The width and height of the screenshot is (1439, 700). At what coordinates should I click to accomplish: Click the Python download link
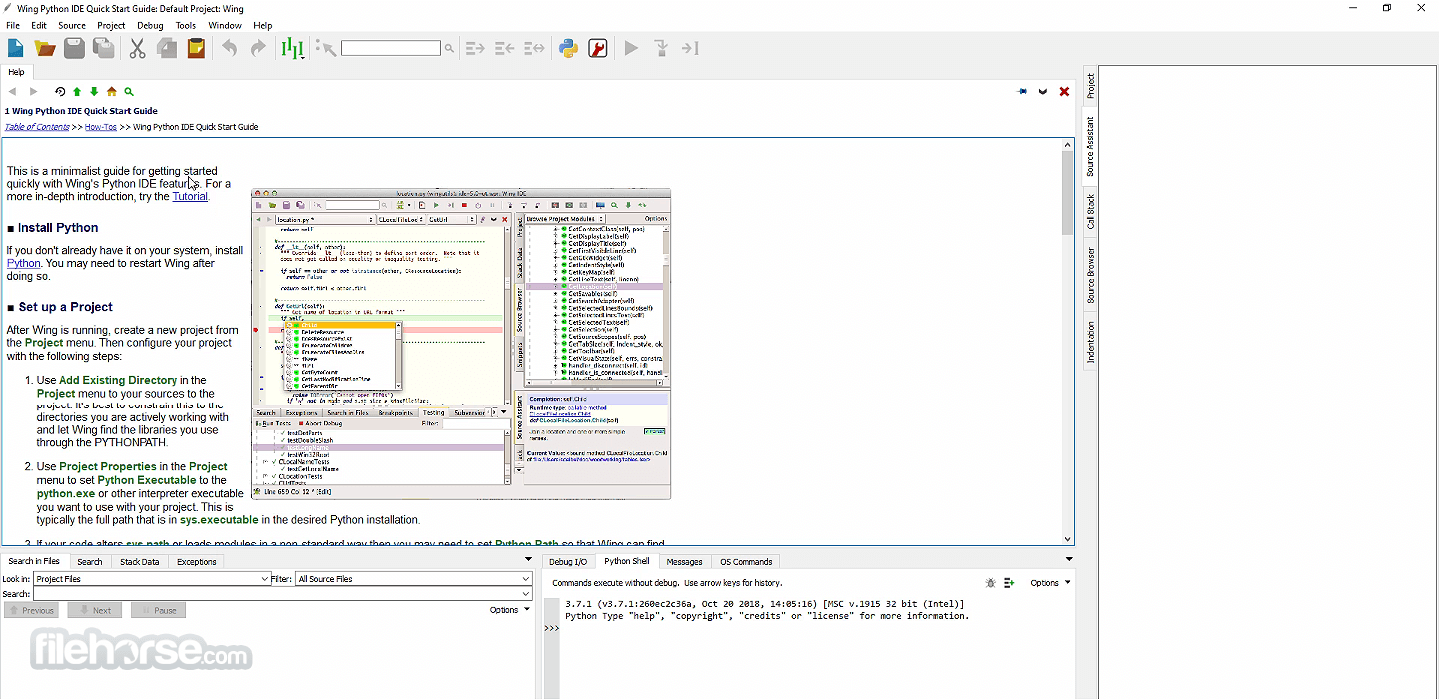pyautogui.click(x=24, y=264)
